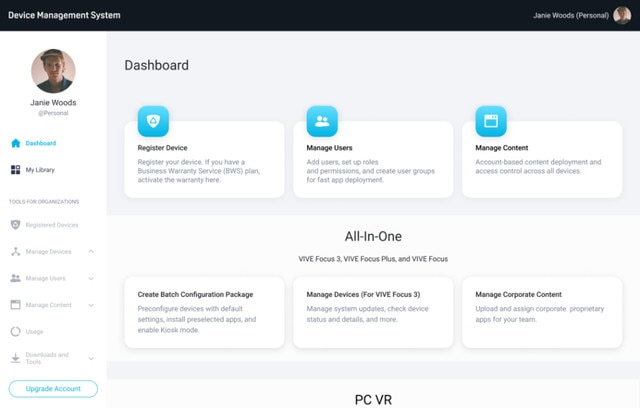Screen dimensions: 640x408
Task: Click the Registered Devices shield icon
Action: [x=16, y=225]
